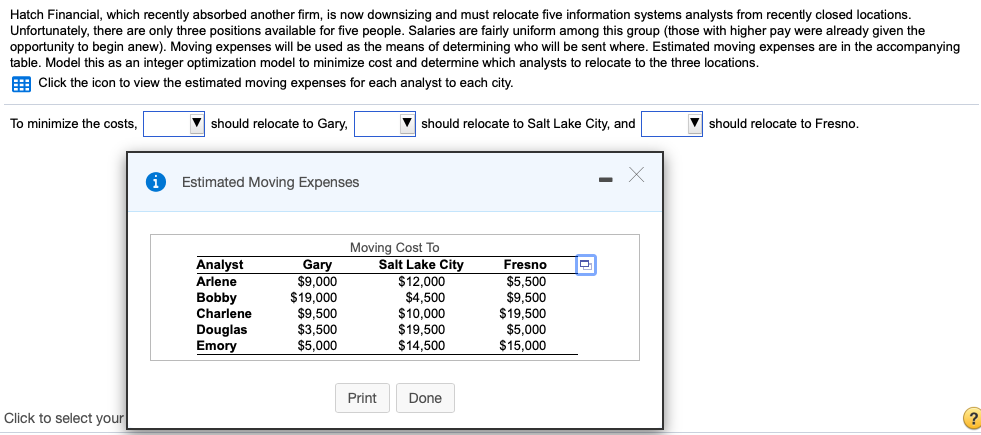Screen dimensions: 981x435
Task: Click 'To minimize the costs,' text
Action: click(74, 124)
